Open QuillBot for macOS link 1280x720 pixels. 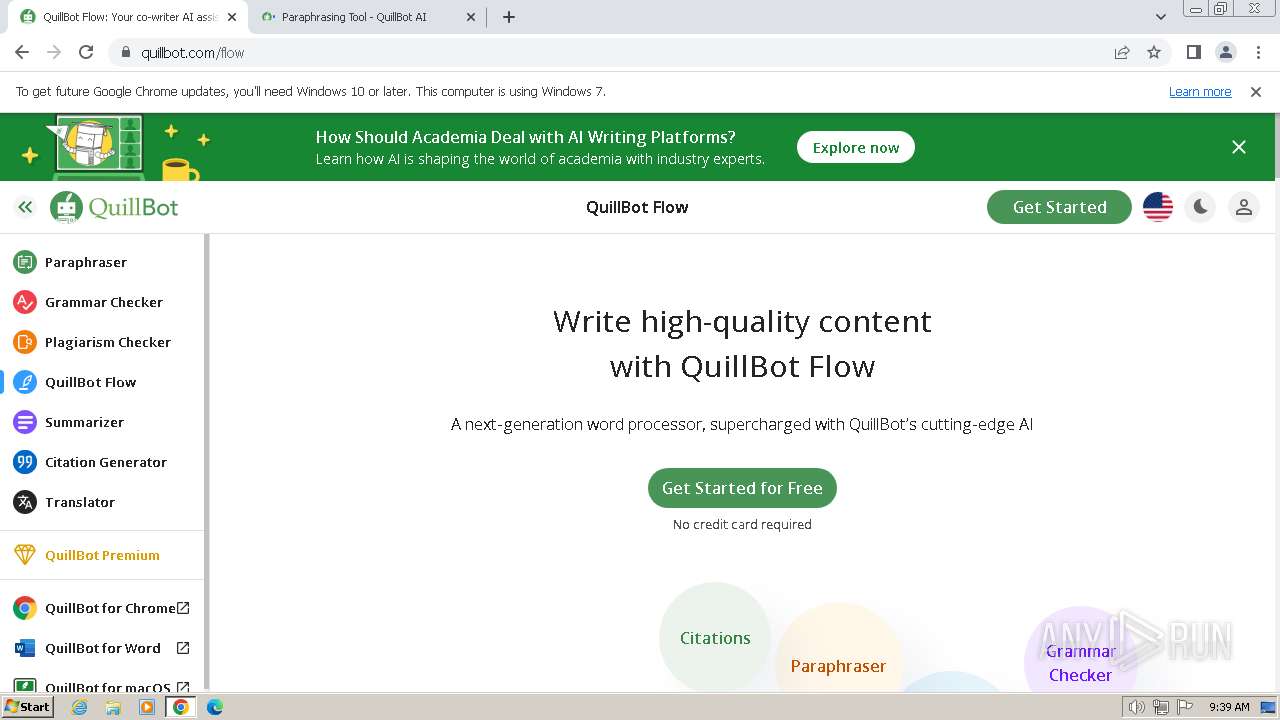pyautogui.click(x=108, y=687)
